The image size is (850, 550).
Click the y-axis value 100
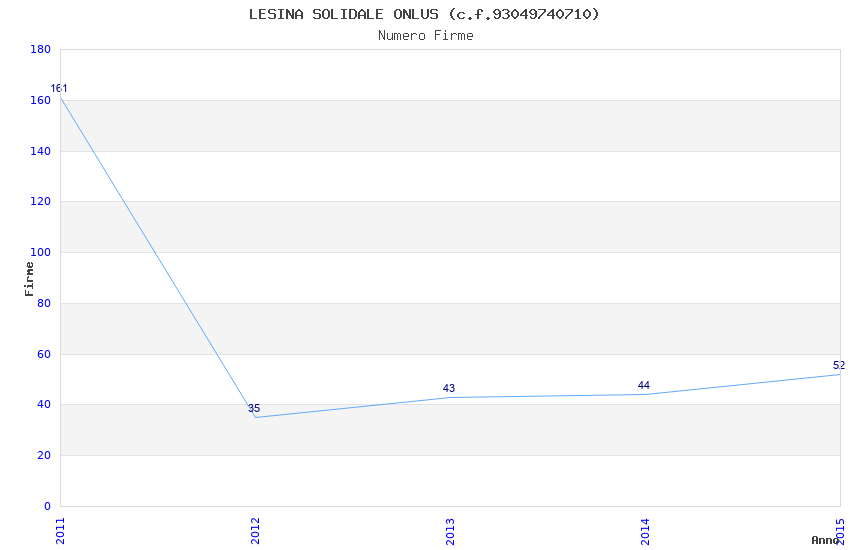pos(40,252)
